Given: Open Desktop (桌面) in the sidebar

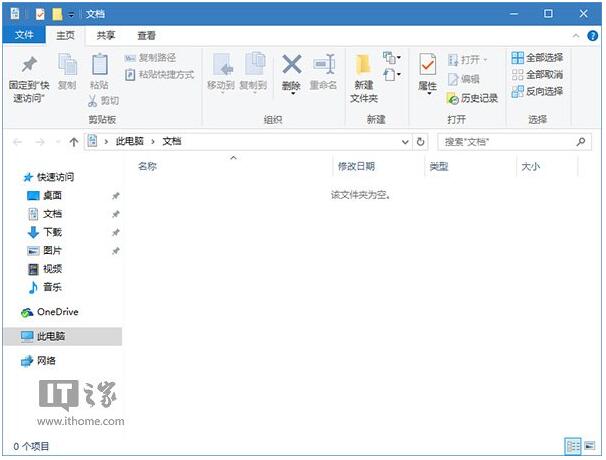Looking at the screenshot, I should [x=44, y=196].
